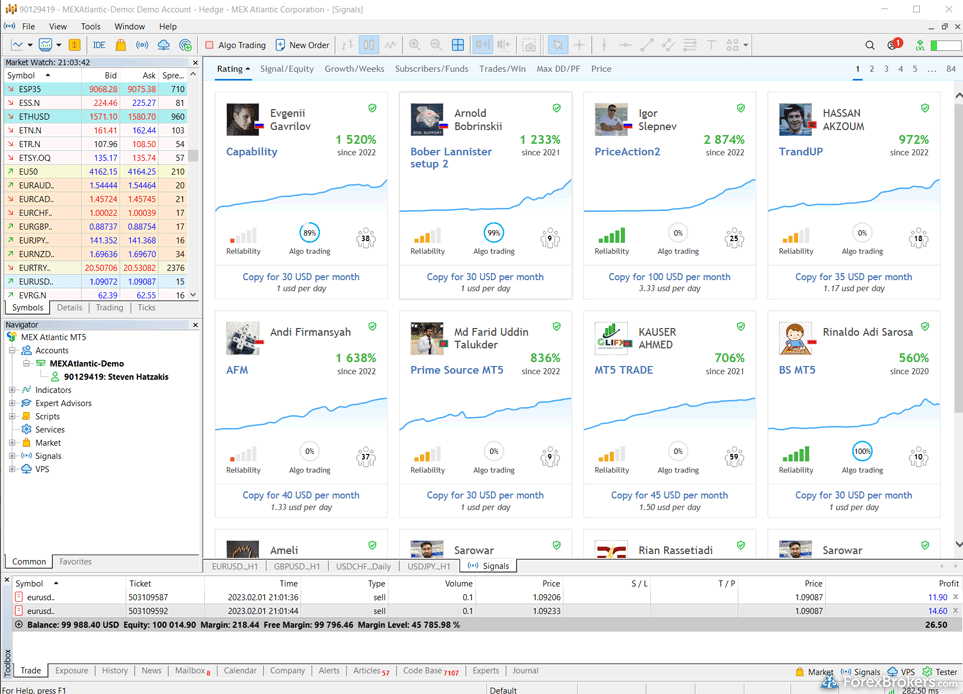Sort signals by Max DD/PF

click(x=558, y=69)
